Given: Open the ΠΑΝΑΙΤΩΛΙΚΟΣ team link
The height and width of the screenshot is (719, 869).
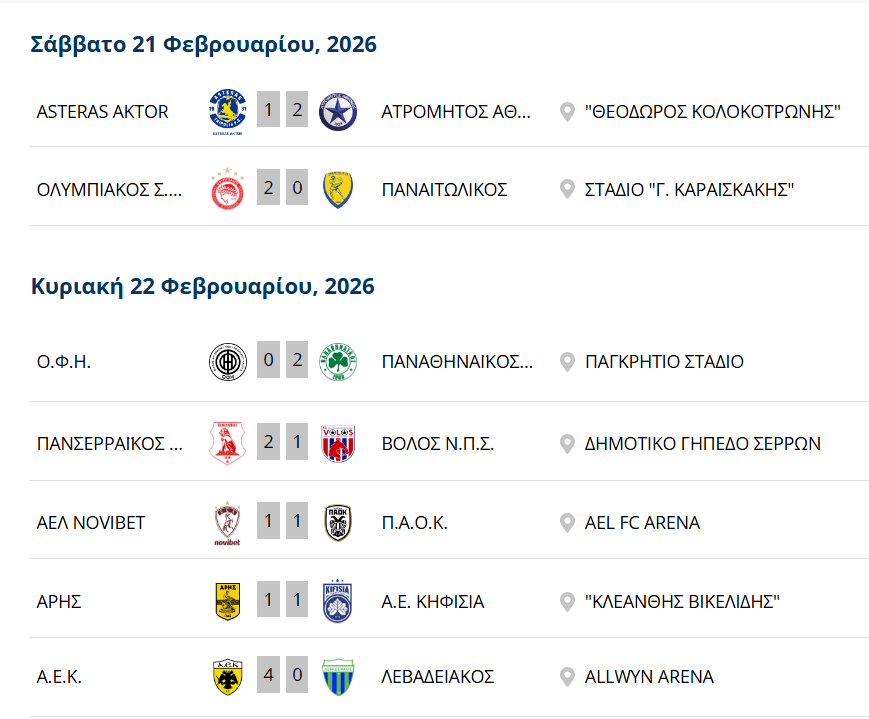Looking at the screenshot, I should pyautogui.click(x=445, y=189).
